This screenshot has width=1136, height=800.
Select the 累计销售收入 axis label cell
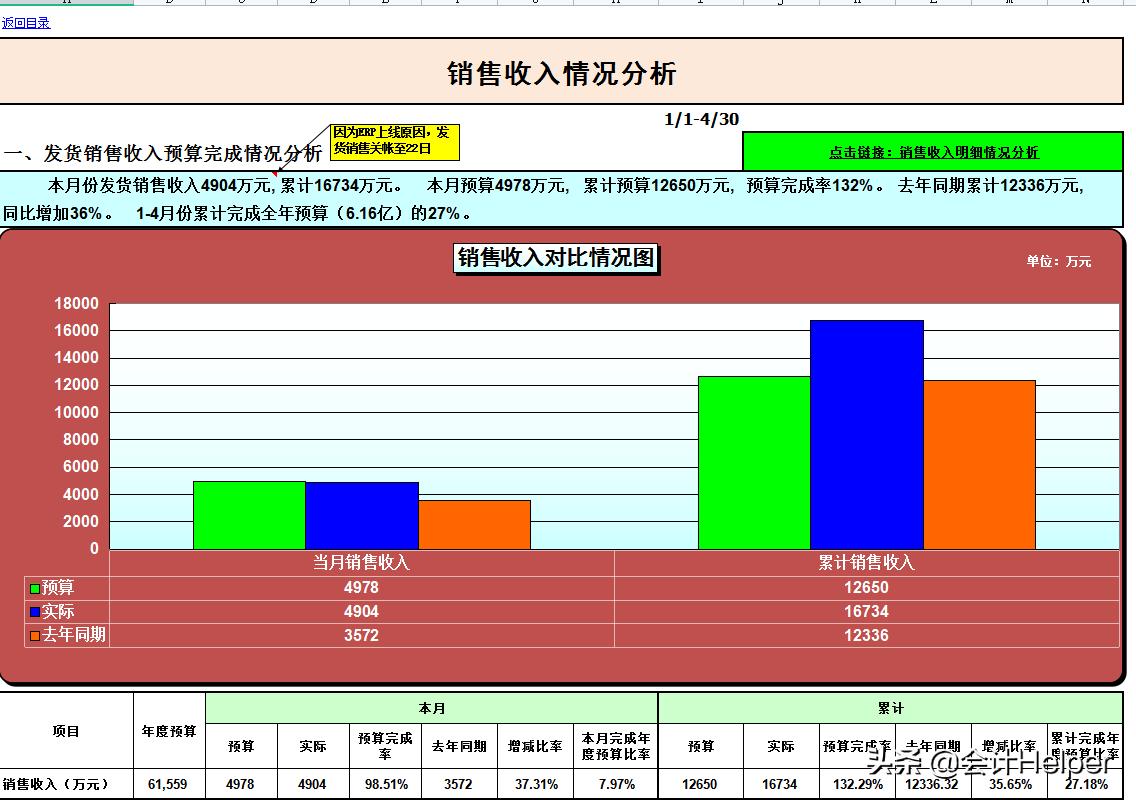coord(866,562)
